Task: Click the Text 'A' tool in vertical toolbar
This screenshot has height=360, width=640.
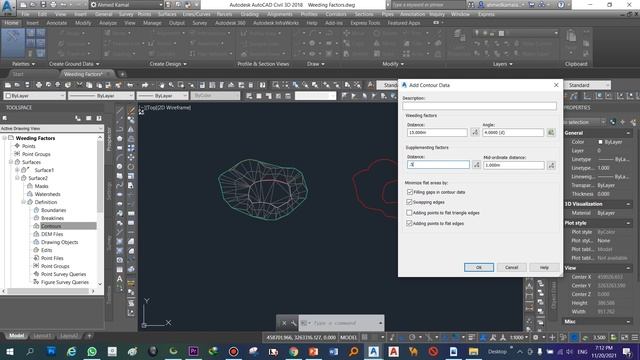Action: pyautogui.click(x=120, y=279)
